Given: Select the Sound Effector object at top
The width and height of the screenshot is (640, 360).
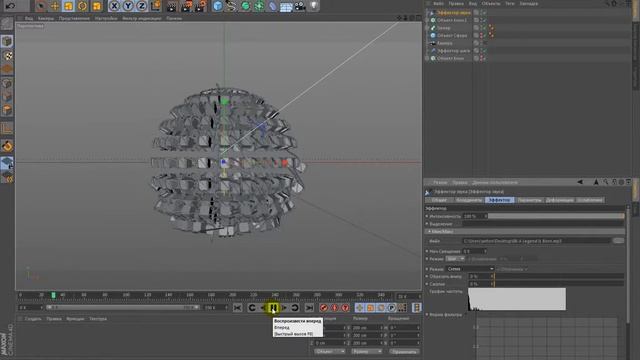Looking at the screenshot, I should pyautogui.click(x=453, y=13).
